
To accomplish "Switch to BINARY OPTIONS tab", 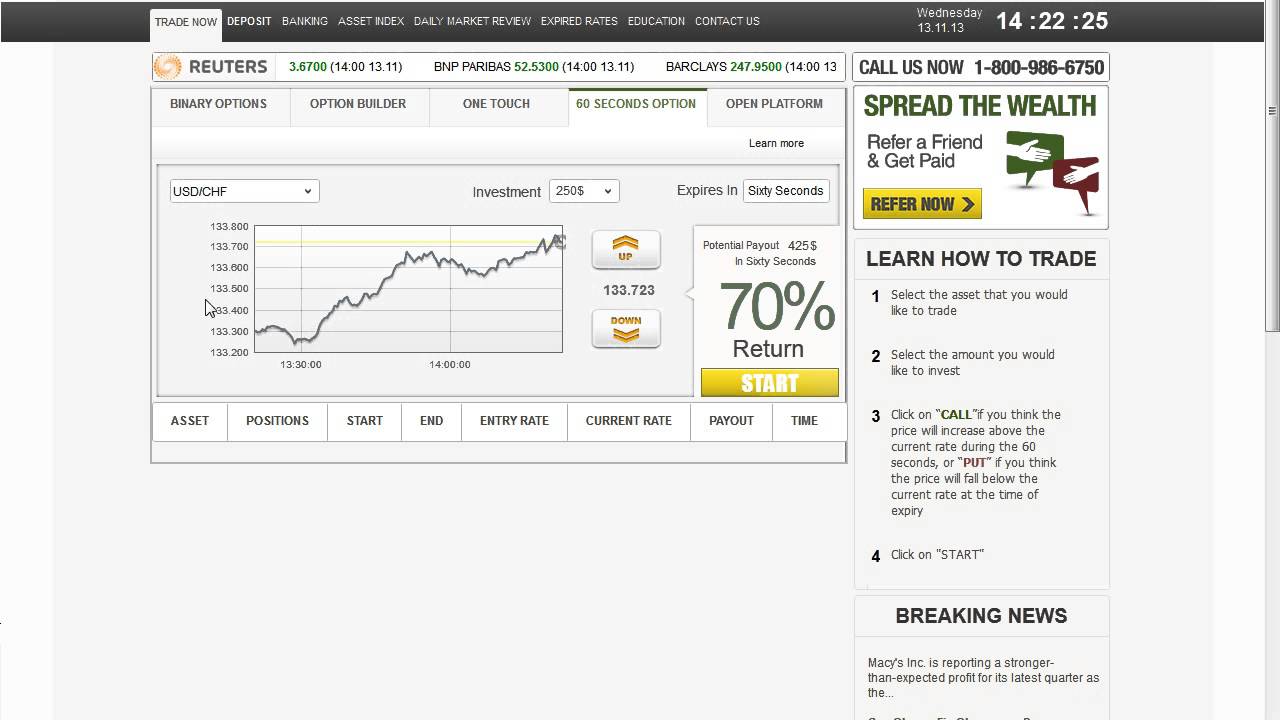I will tap(218, 104).
